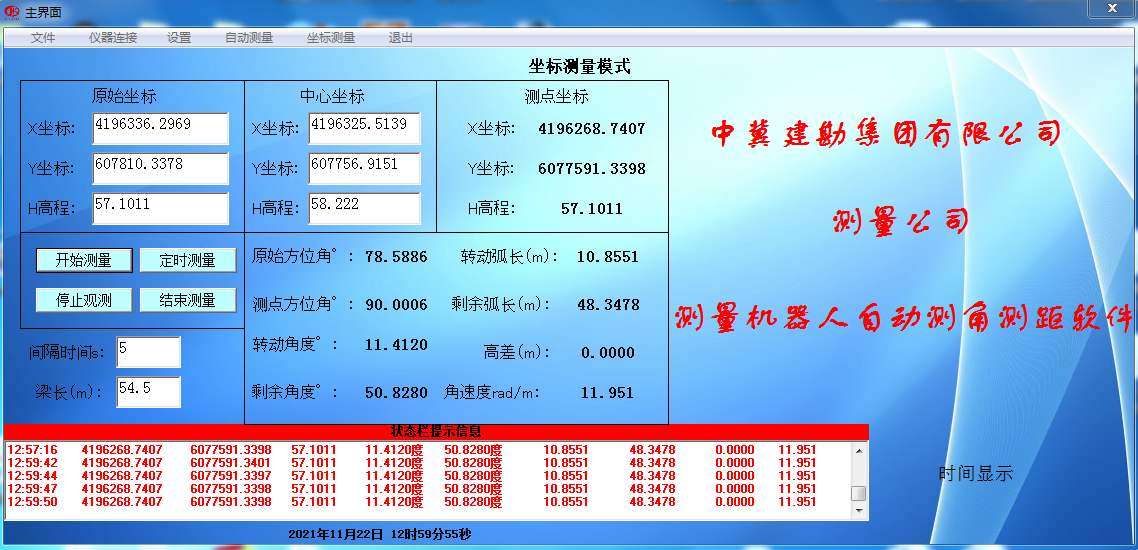Focus the 中心坐标 H高程 input field
This screenshot has height=550, width=1138.
click(x=364, y=208)
